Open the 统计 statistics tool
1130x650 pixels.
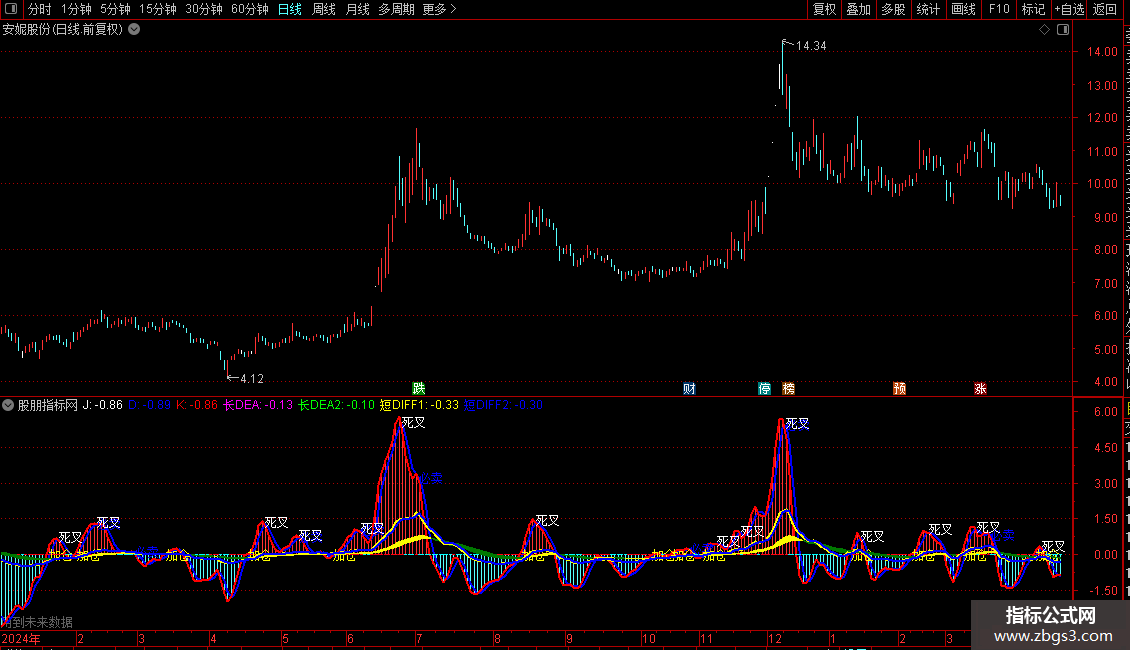pos(928,9)
